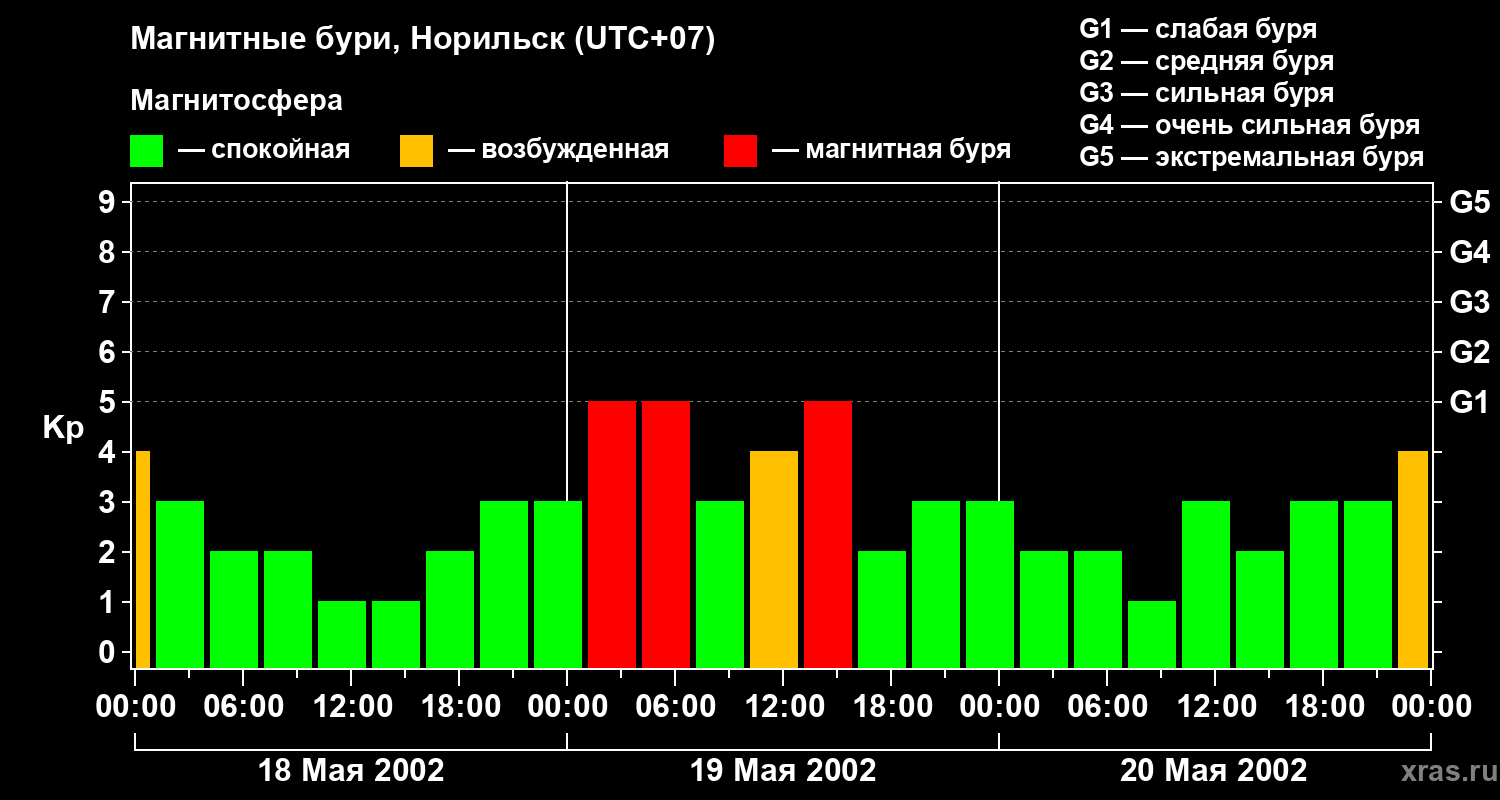Click the "— магнитная буря" legend label

click(892, 150)
